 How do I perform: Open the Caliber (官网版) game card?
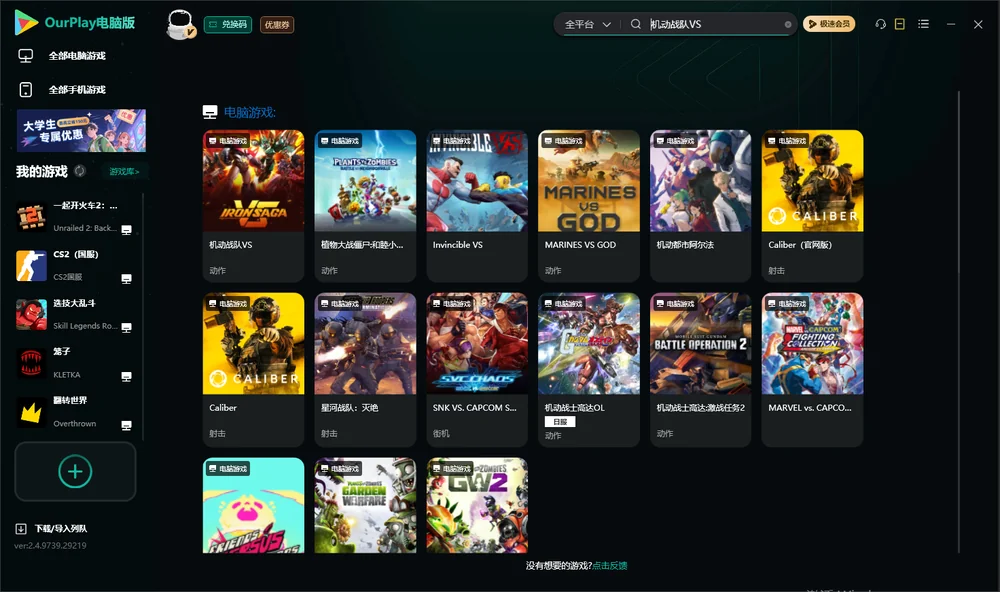click(812, 205)
